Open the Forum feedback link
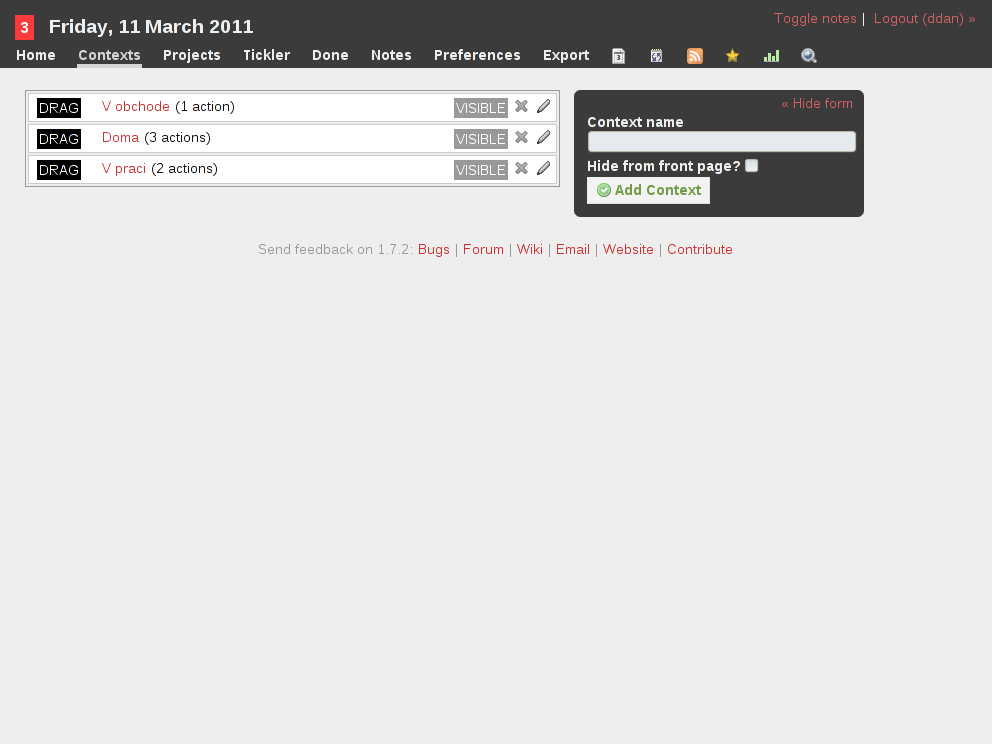Screen dimensions: 992x744 click(x=483, y=249)
